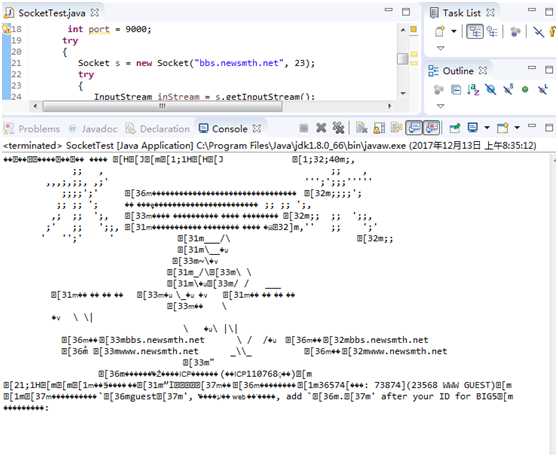The width and height of the screenshot is (558, 457).
Task: Click Remove All Terminated Launches icon
Action: click(338, 128)
